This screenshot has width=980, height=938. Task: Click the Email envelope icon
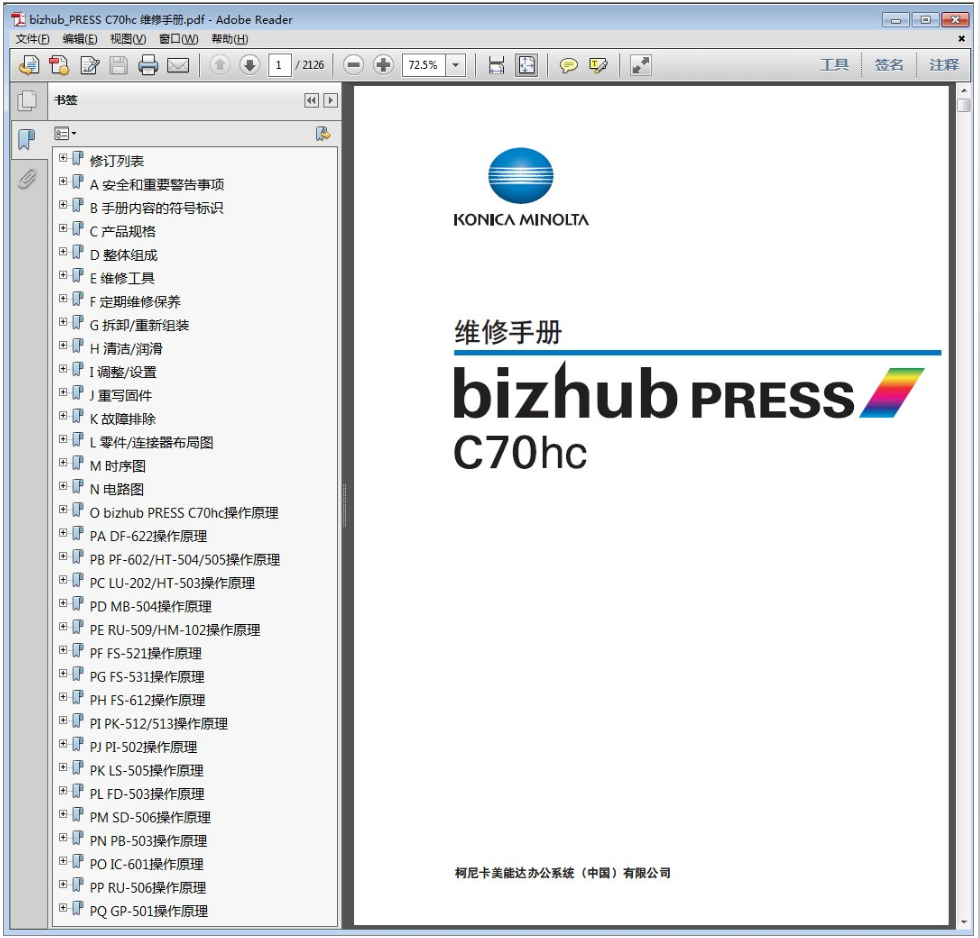point(178,65)
